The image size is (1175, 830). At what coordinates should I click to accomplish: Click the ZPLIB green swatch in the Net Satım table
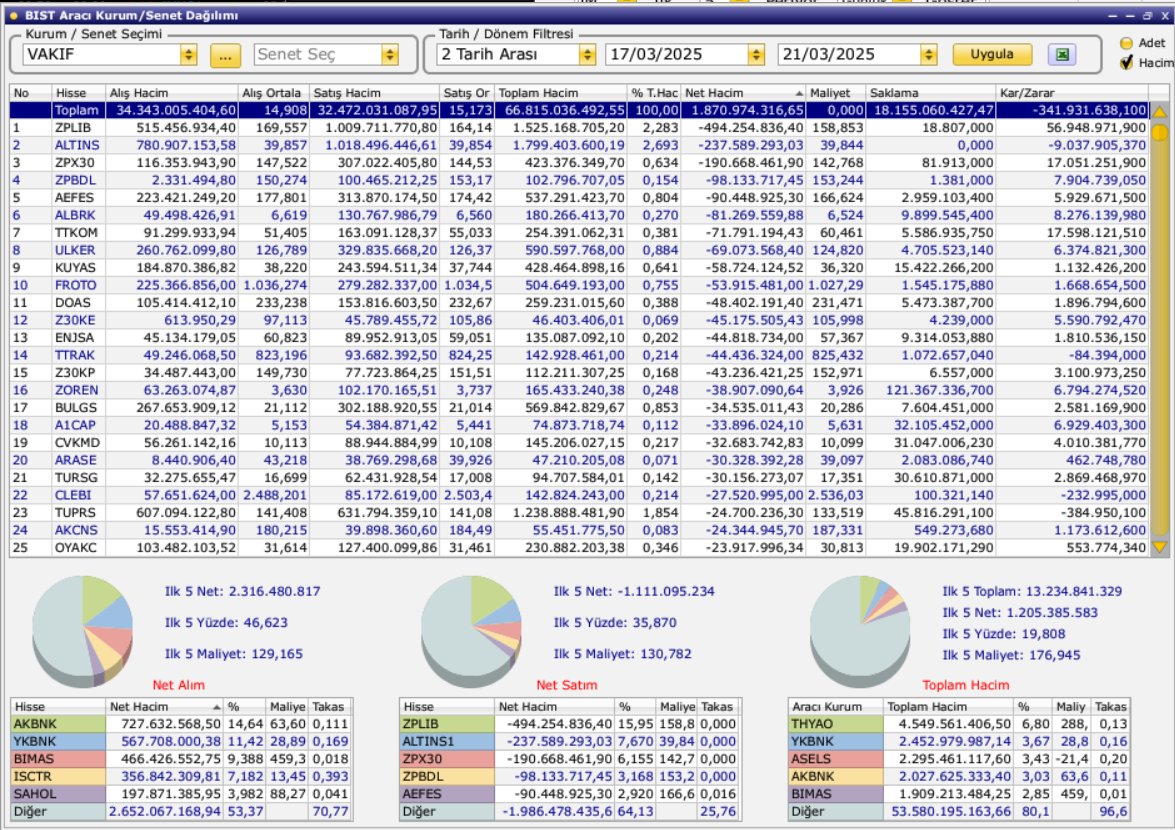click(447, 724)
